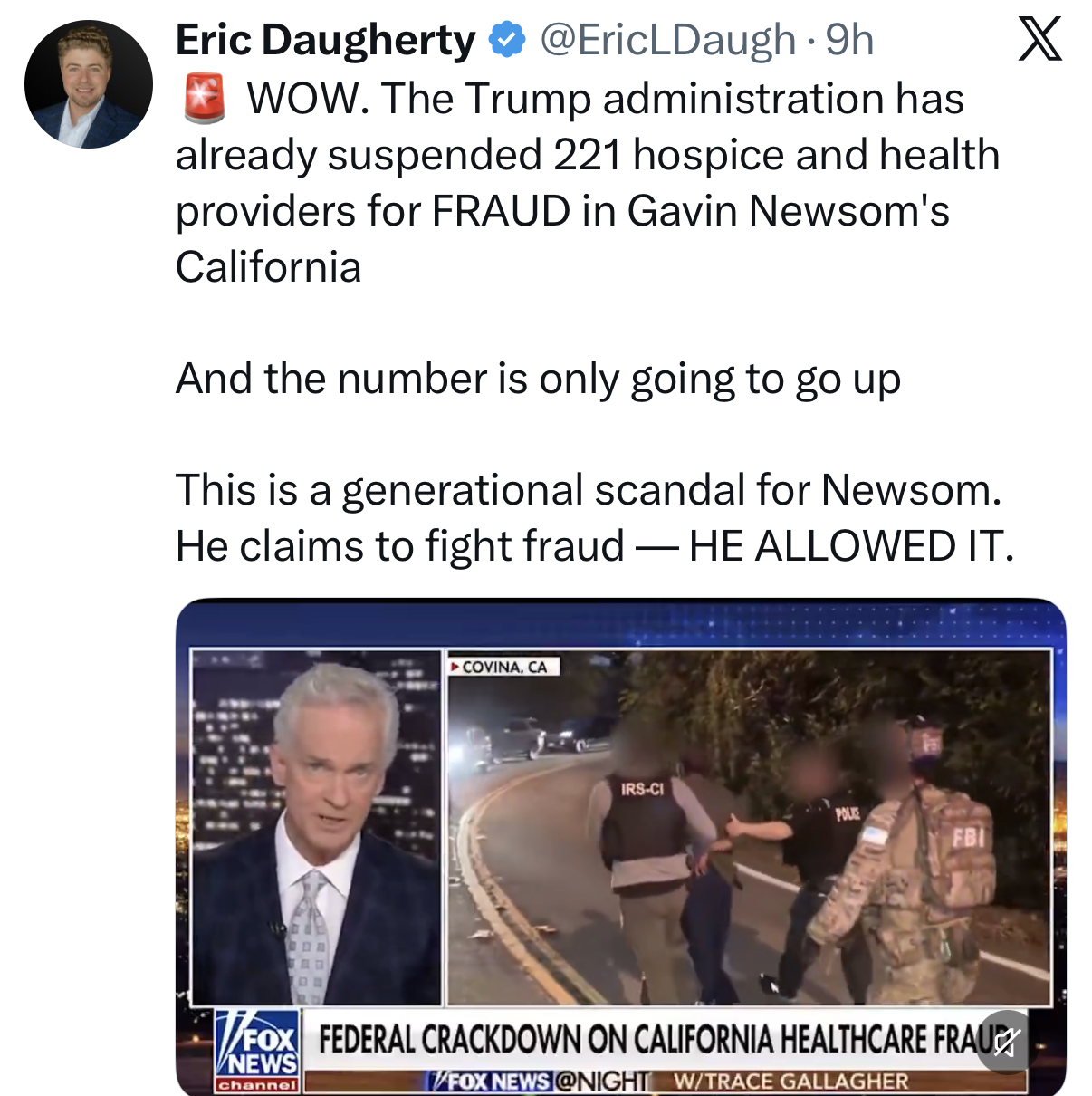This screenshot has width=1092, height=1096.
Task: Click the 9h post timestamp
Action: 849,40
